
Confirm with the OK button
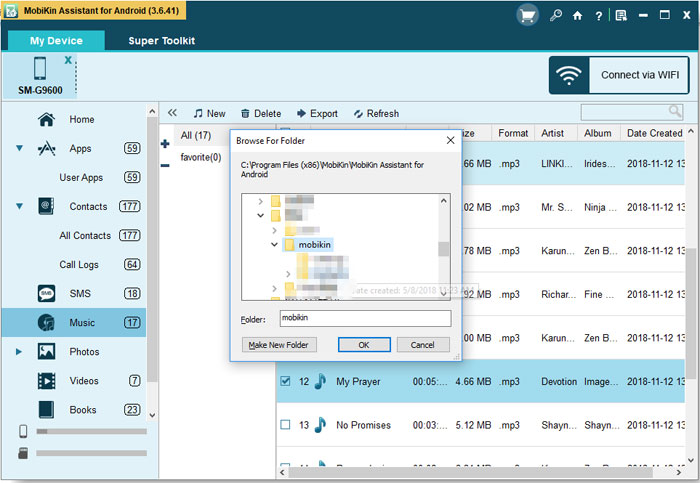tap(364, 345)
